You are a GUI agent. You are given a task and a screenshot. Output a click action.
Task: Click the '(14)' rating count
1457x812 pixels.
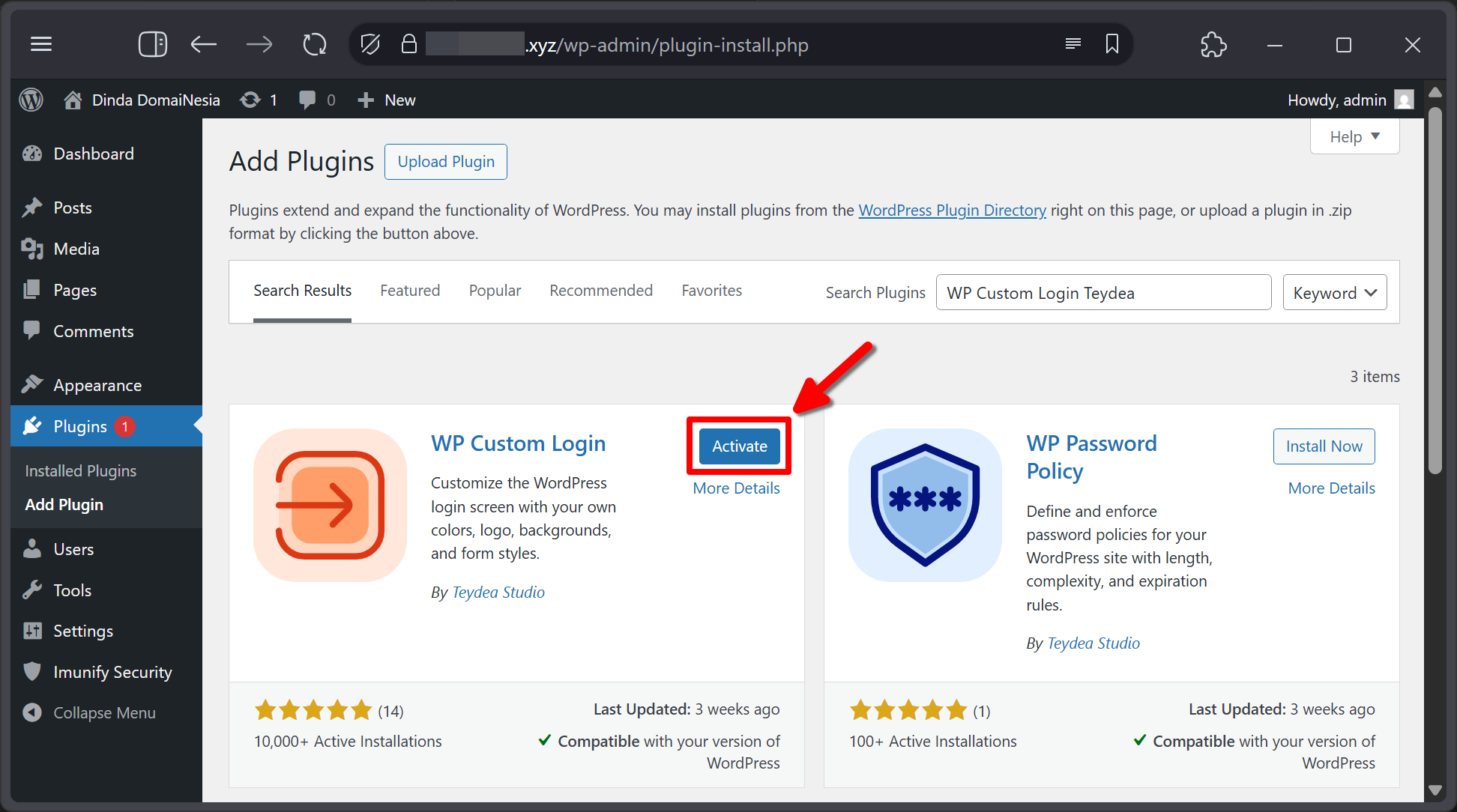tap(390, 711)
